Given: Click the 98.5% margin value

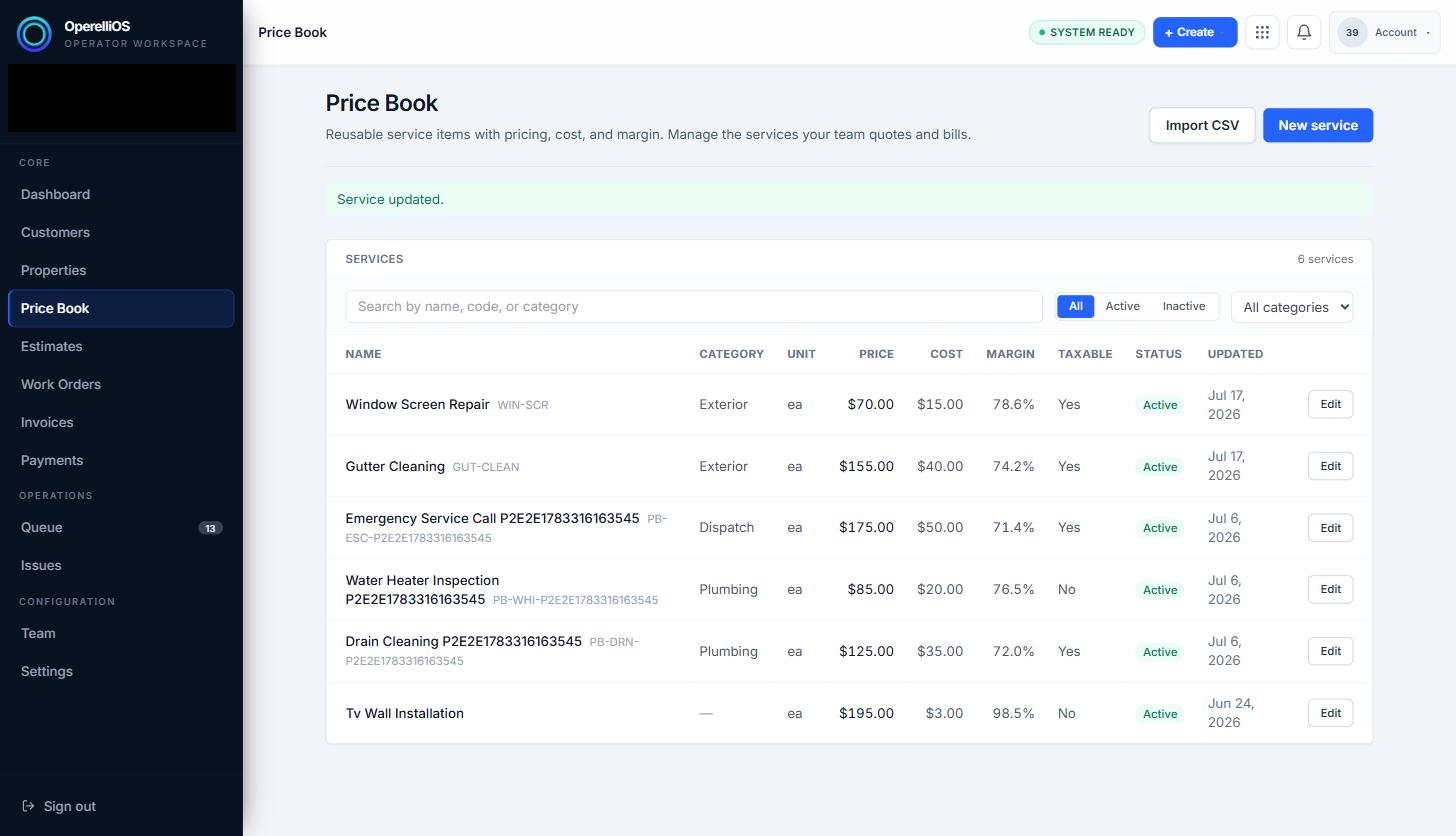Looking at the screenshot, I should coord(1013,713).
